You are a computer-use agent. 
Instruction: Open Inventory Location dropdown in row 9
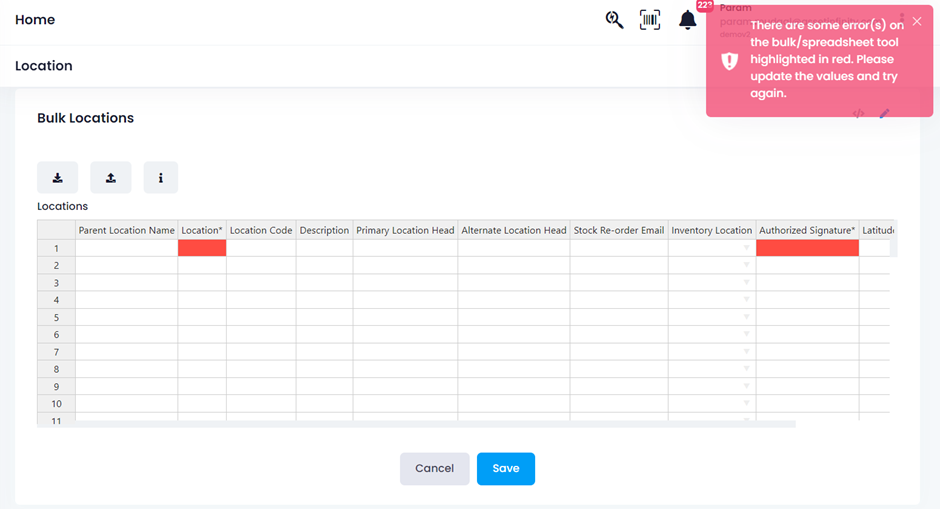(x=746, y=386)
